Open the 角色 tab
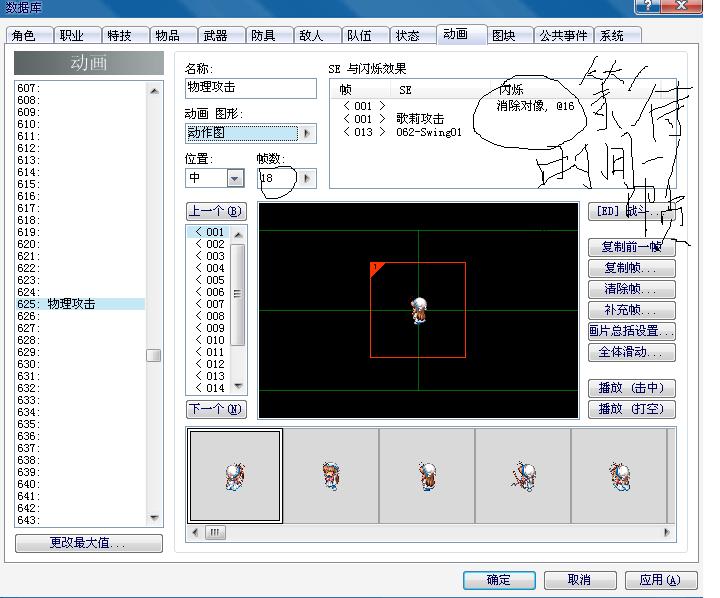The width and height of the screenshot is (720, 598). tap(29, 35)
